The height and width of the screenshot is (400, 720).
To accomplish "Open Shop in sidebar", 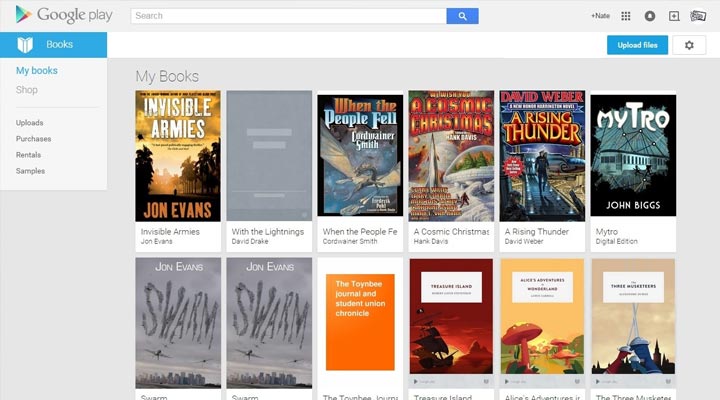I will (27, 90).
